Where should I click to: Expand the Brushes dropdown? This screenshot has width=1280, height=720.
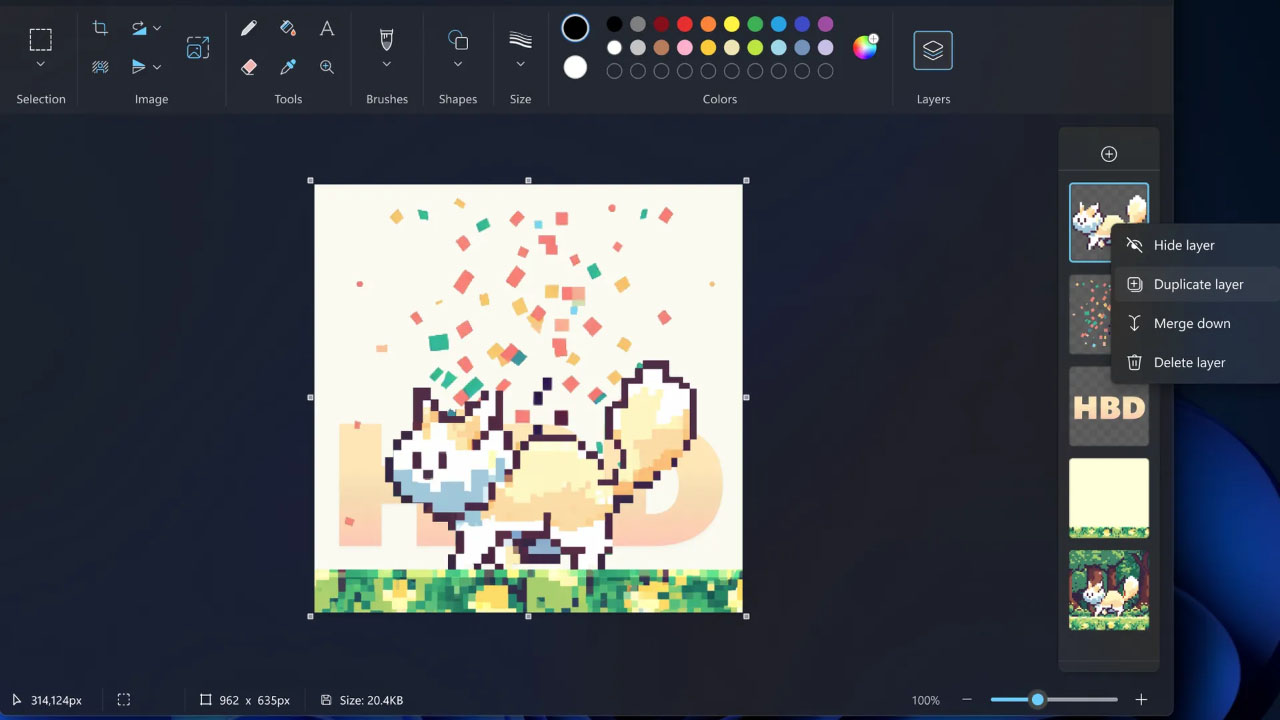pyautogui.click(x=386, y=65)
